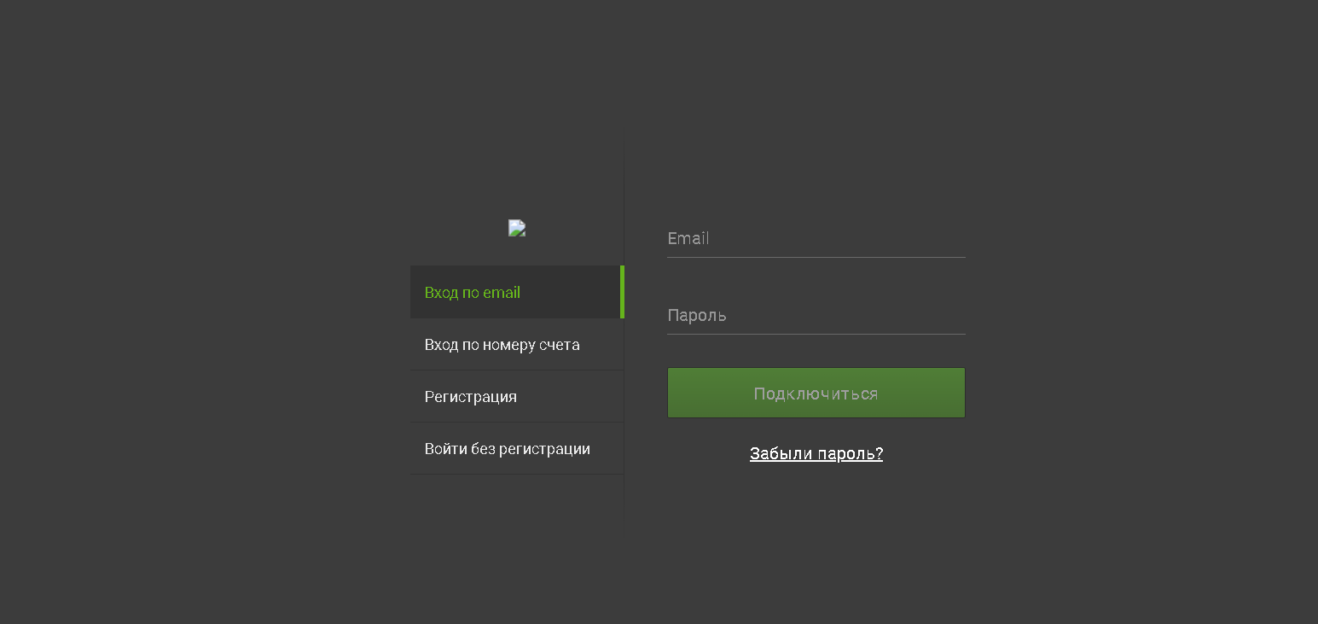The image size is (1318, 624).
Task: Submit credentials with the Подключиться button
Action: coord(815,392)
